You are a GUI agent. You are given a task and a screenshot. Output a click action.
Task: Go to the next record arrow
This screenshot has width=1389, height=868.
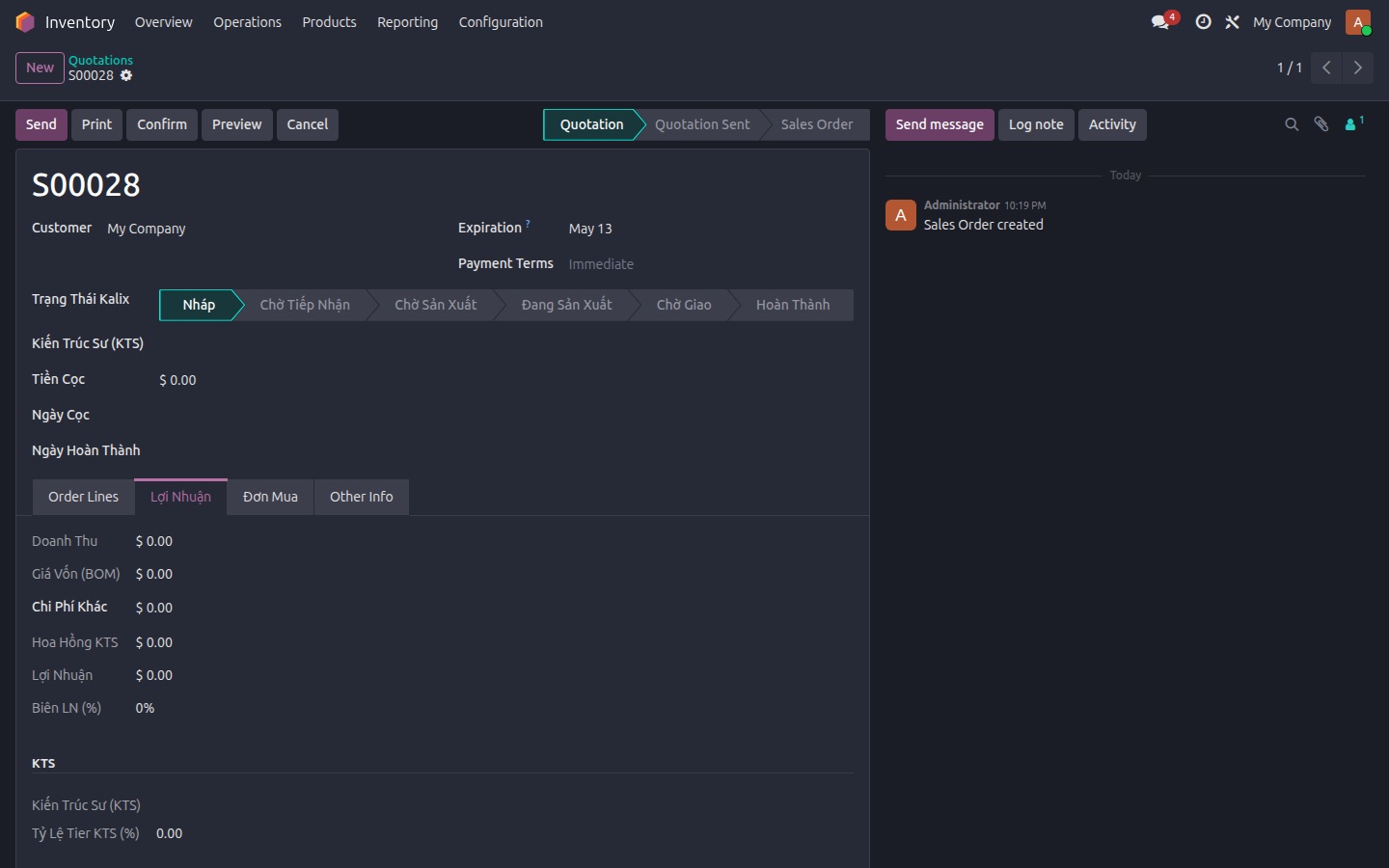tap(1357, 68)
